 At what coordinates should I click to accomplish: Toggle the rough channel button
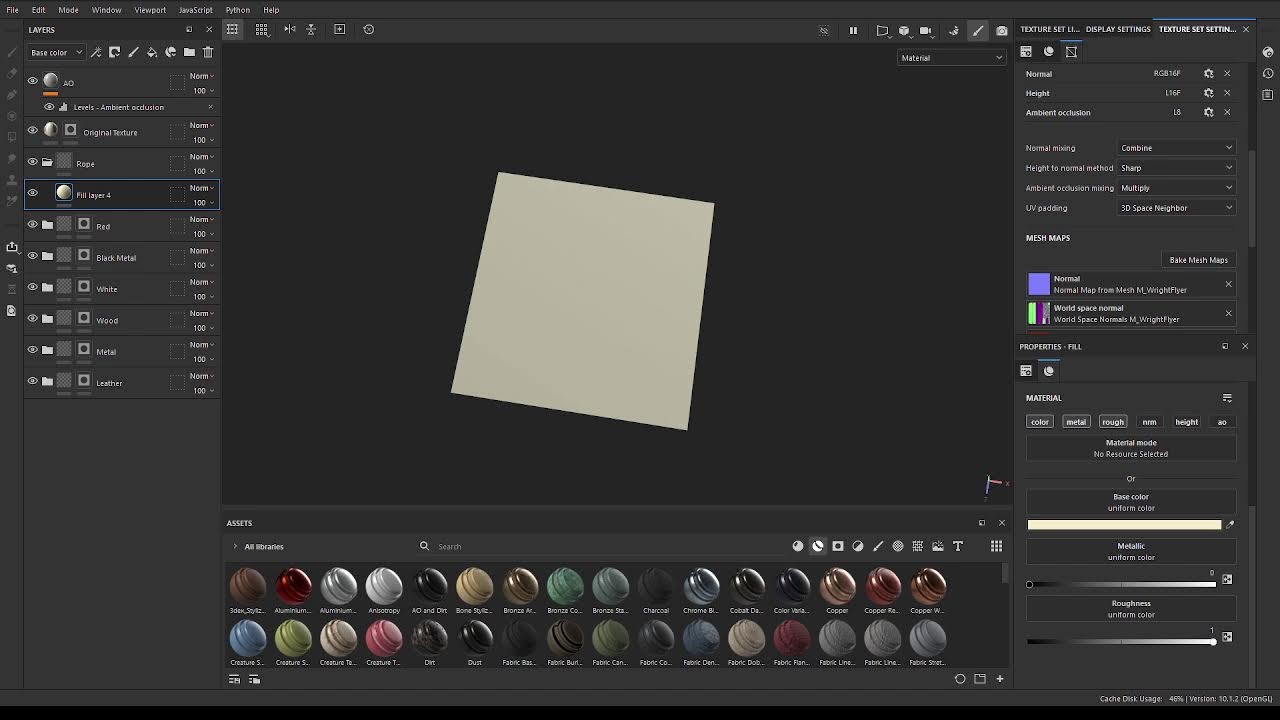pos(1113,422)
